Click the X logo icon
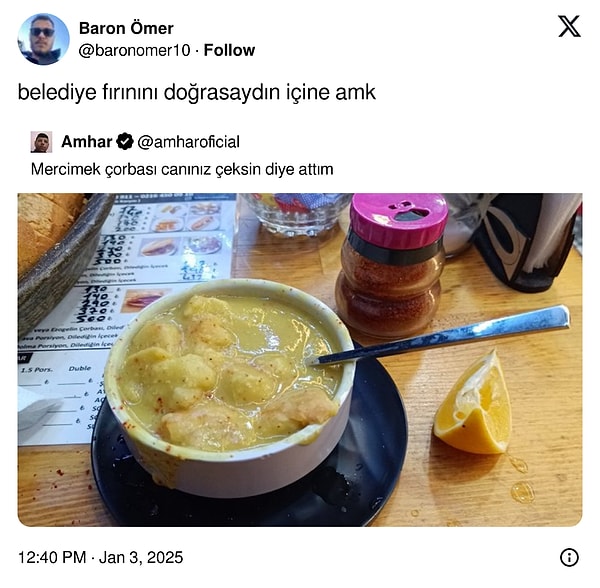Image resolution: width=600 pixels, height=588 pixels. click(x=569, y=26)
